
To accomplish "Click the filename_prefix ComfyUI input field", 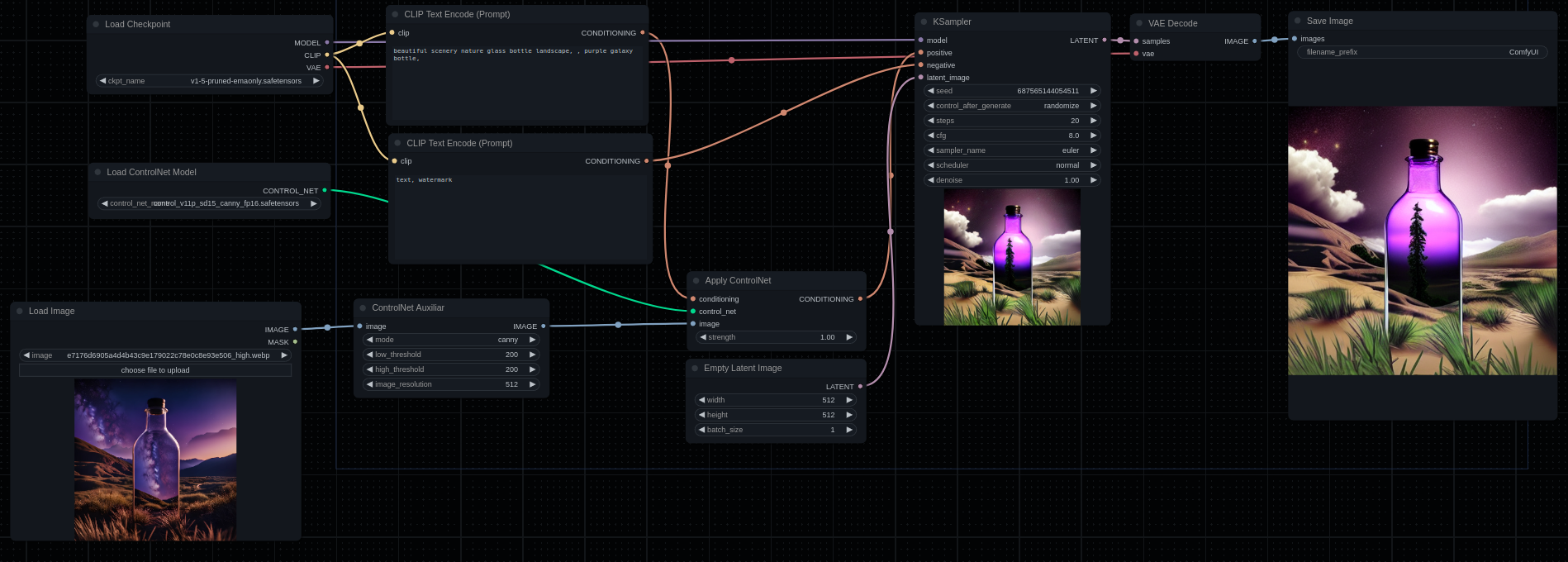I will click(1422, 52).
